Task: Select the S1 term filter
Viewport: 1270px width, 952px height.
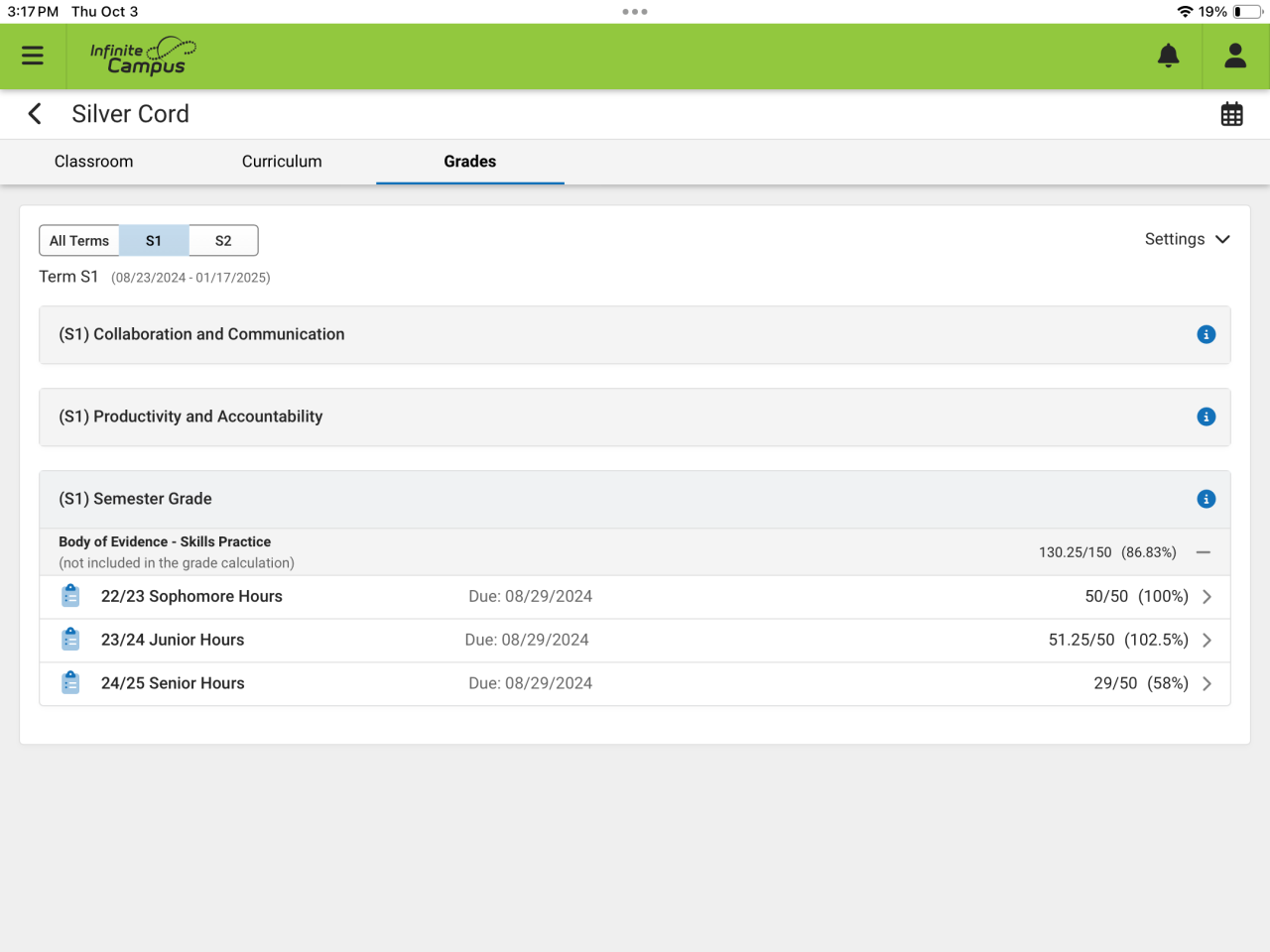Action: (x=154, y=241)
